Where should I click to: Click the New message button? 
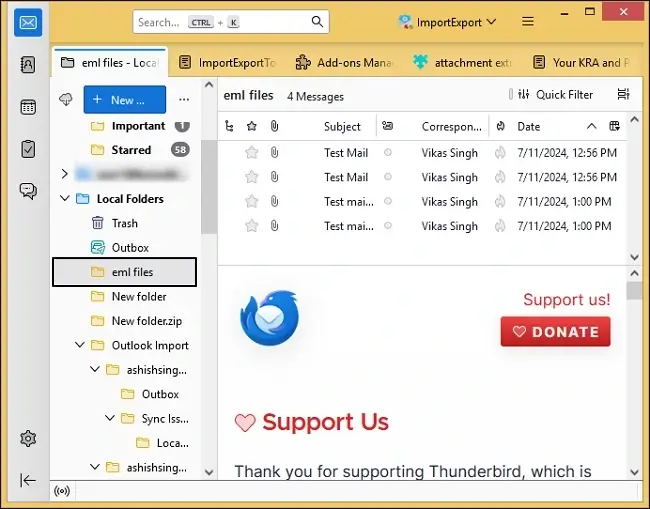click(125, 99)
